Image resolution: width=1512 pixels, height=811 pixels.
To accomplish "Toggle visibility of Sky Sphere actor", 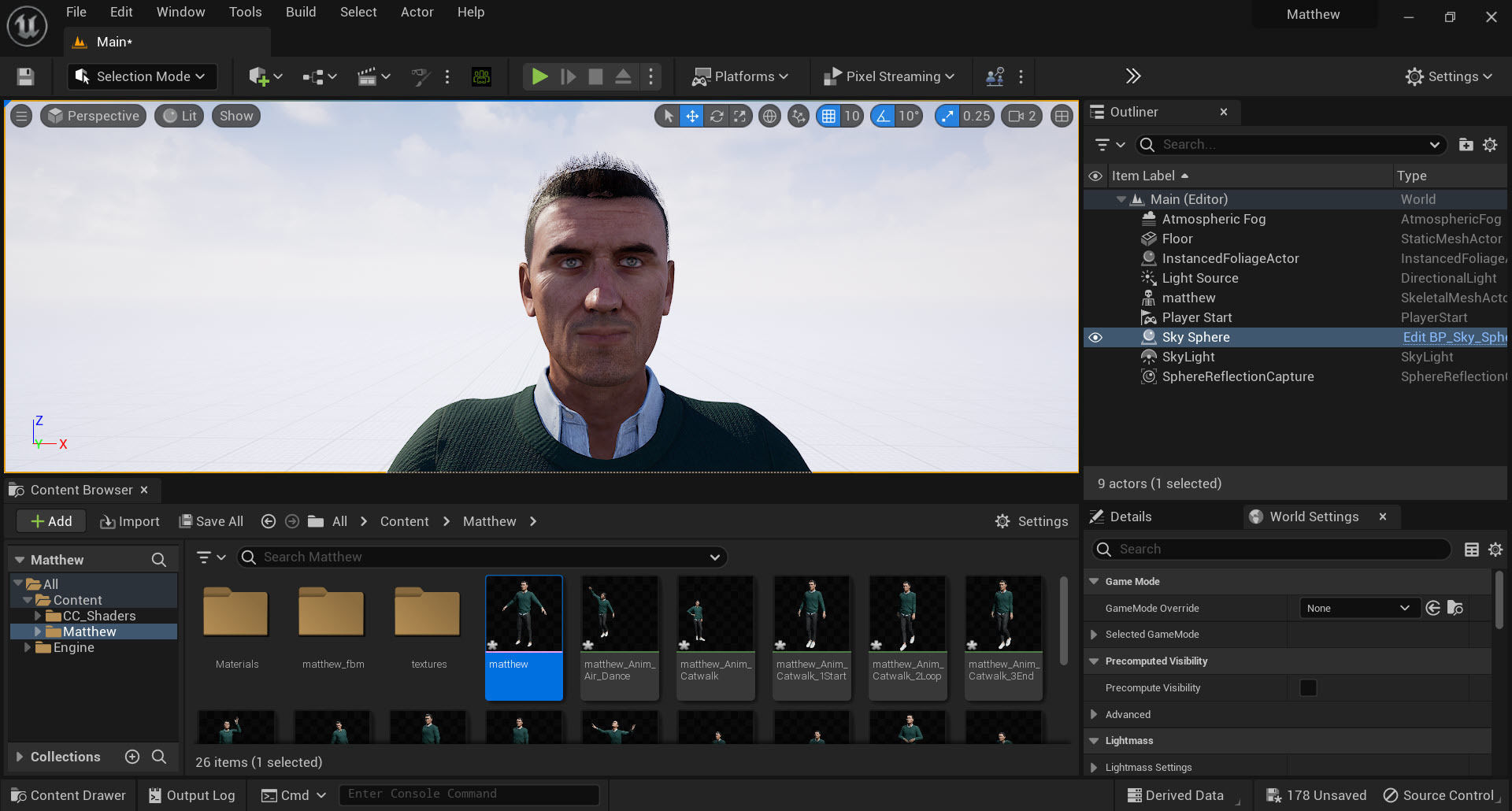I will click(x=1095, y=337).
